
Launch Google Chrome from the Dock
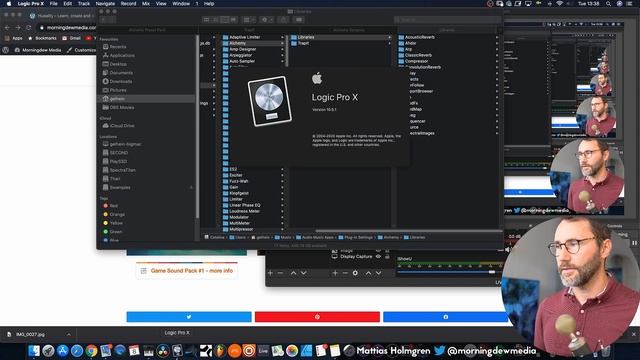tap(91, 351)
